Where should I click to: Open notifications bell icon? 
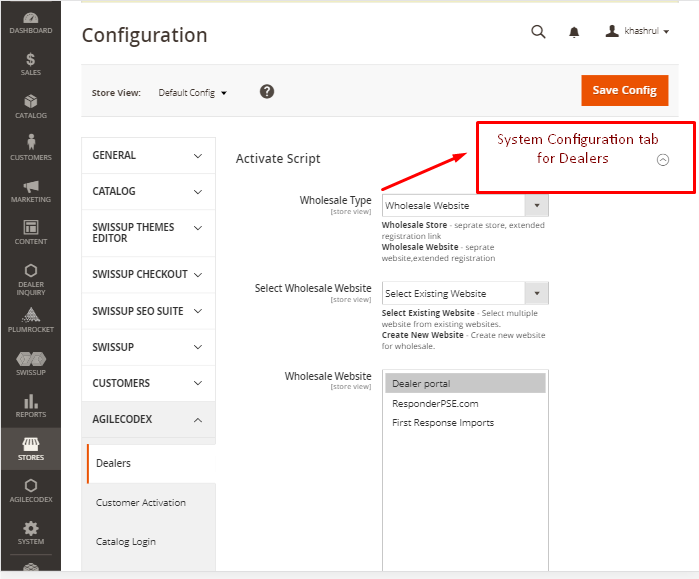pyautogui.click(x=574, y=32)
